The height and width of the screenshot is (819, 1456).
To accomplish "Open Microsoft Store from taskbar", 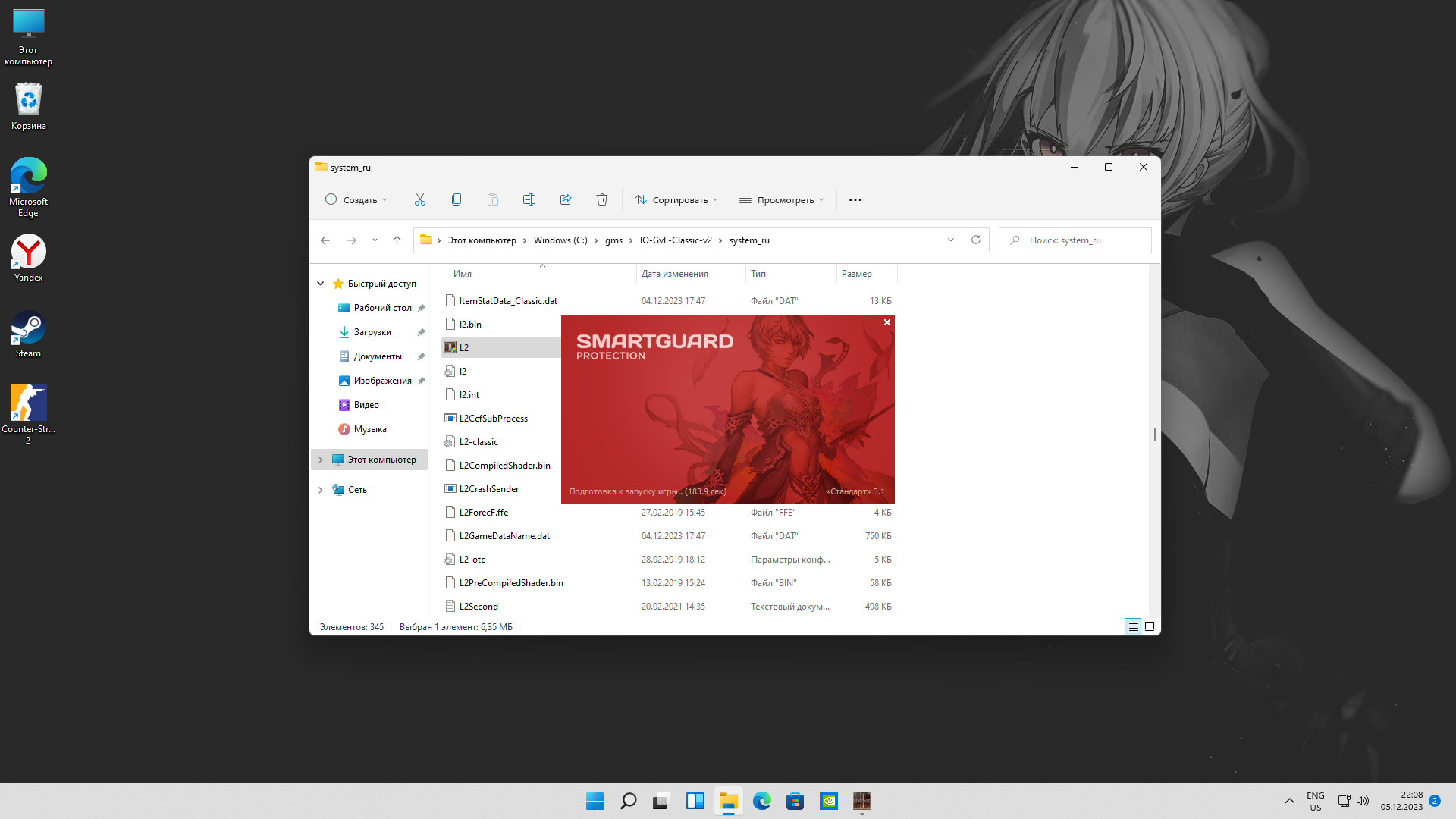I will [x=795, y=801].
